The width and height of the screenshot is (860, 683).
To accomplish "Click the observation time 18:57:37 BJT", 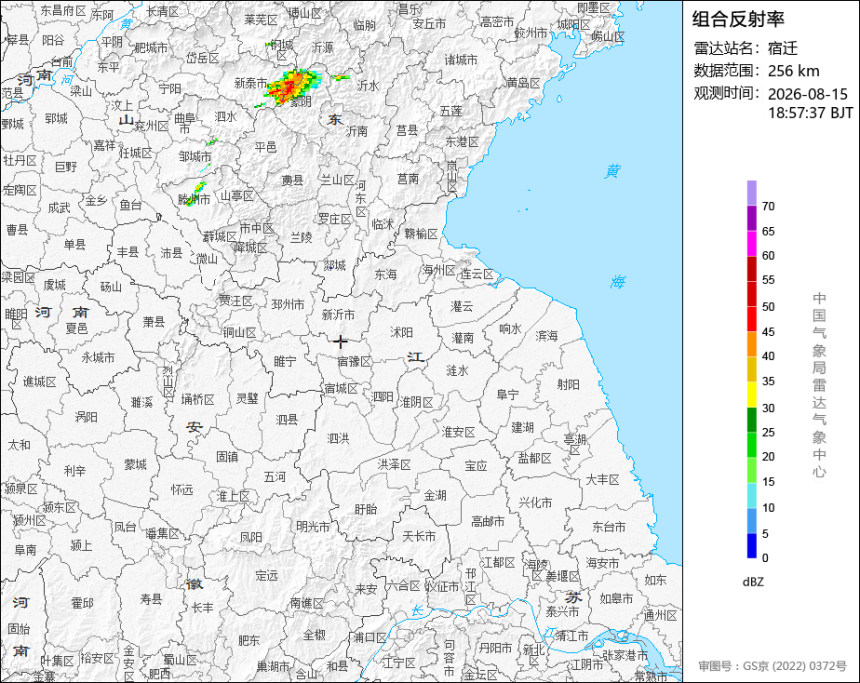I will pos(810,113).
